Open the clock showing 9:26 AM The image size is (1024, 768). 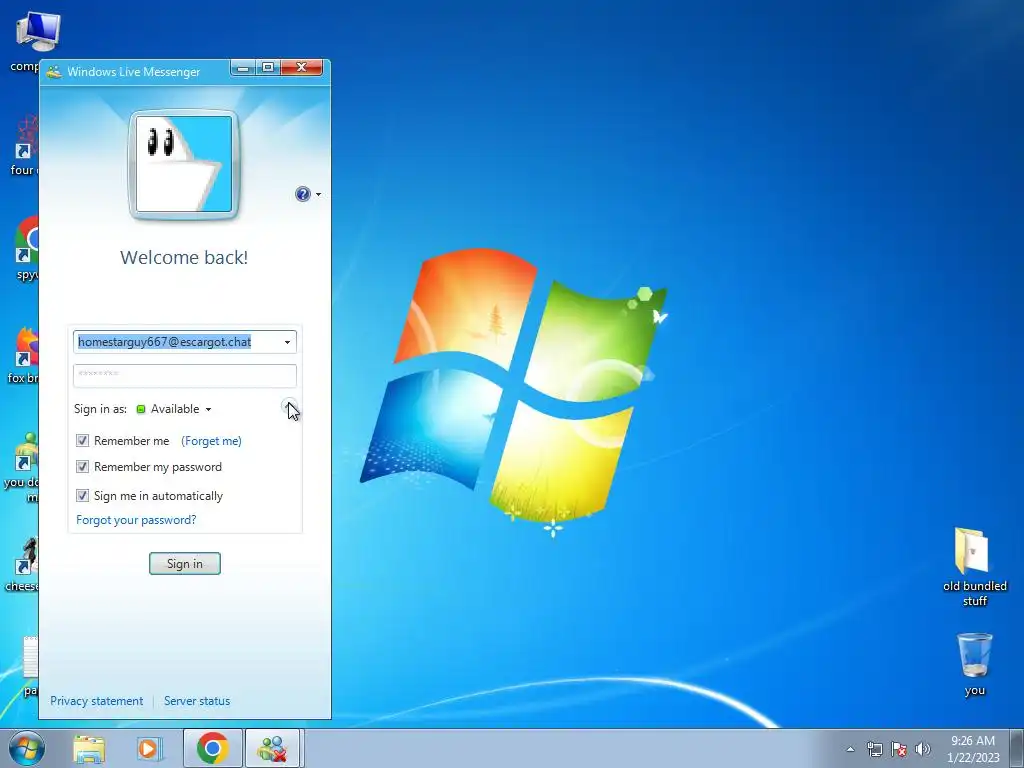(972, 749)
